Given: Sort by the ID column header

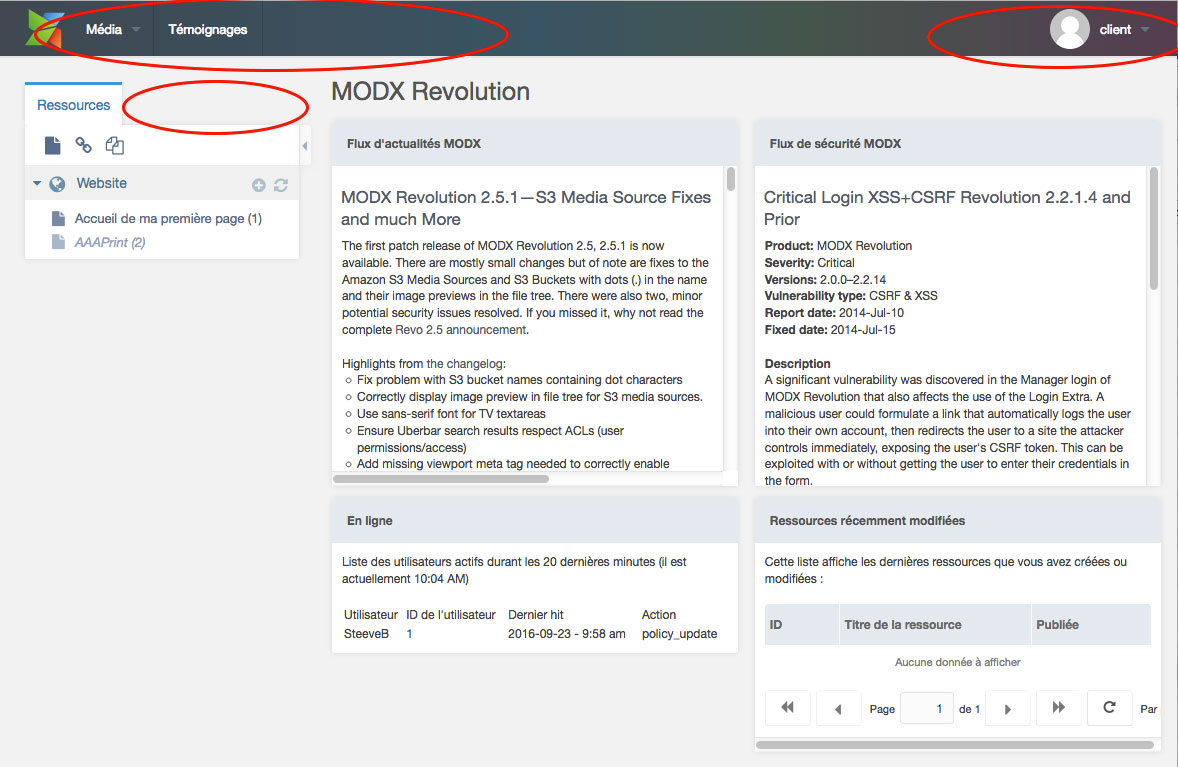Looking at the screenshot, I should pos(802,624).
